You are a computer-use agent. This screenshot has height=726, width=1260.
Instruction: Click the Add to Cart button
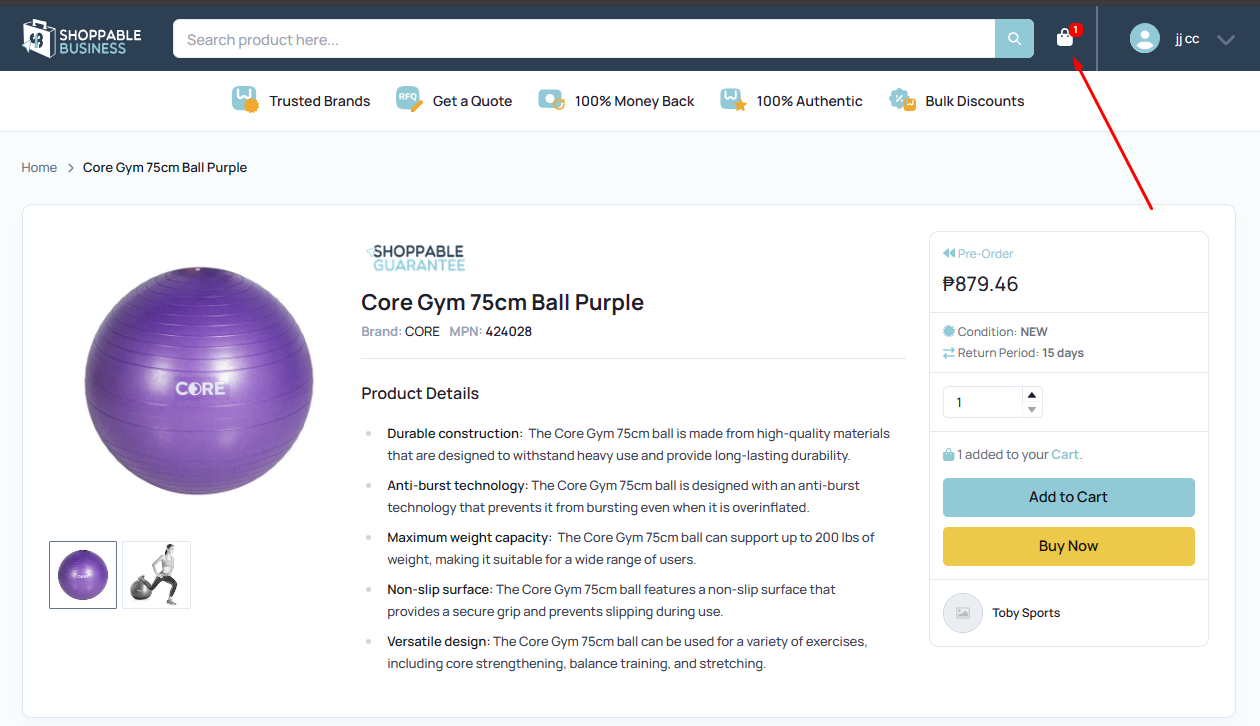click(x=1068, y=497)
